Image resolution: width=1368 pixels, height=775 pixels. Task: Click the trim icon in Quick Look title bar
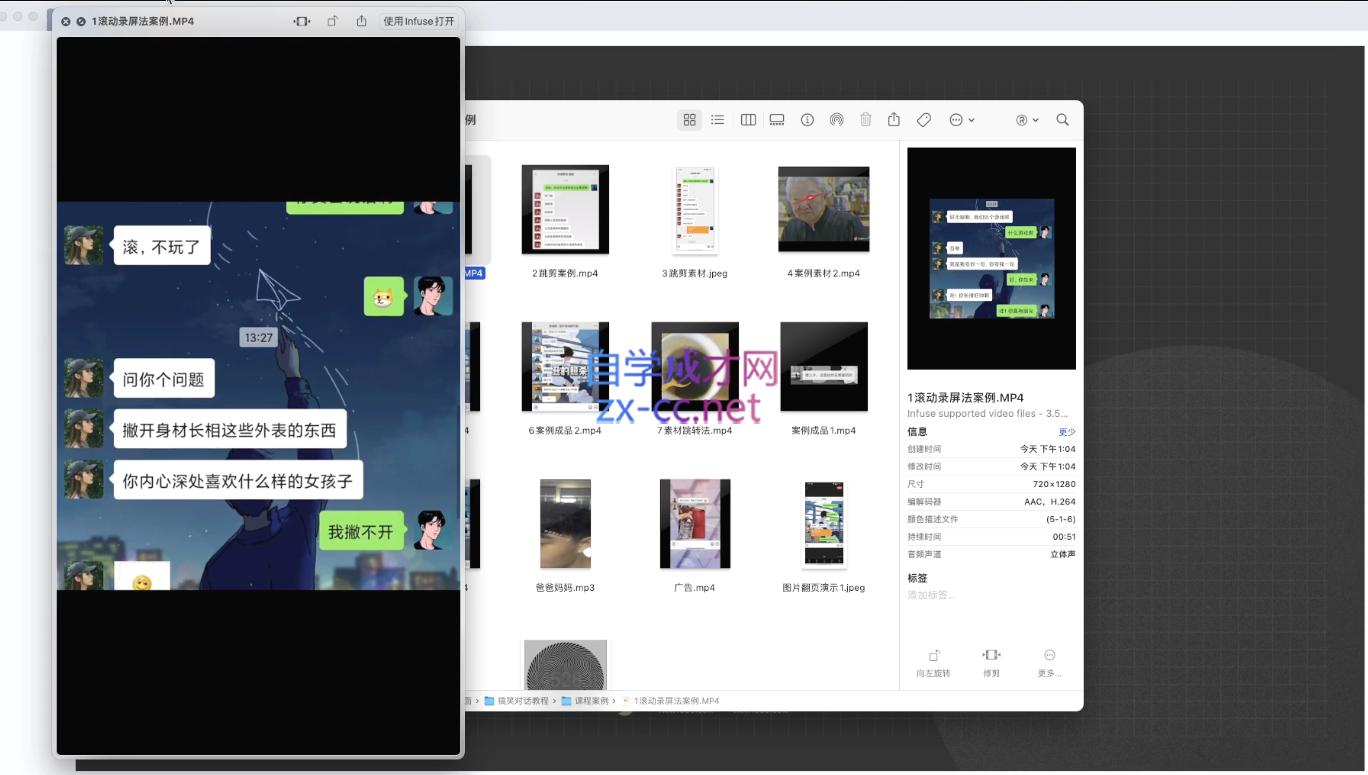(302, 21)
